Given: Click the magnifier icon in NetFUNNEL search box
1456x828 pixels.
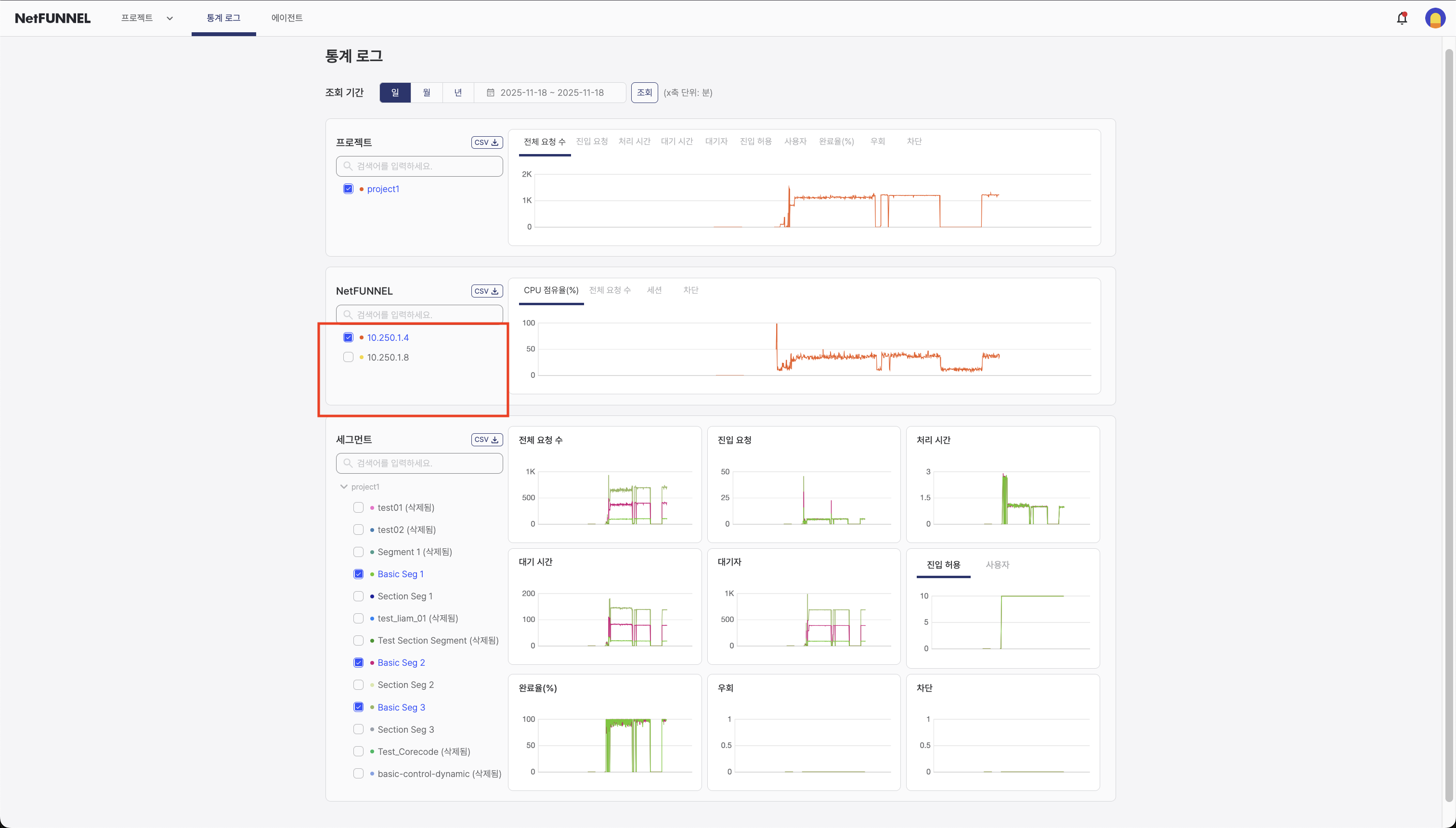Looking at the screenshot, I should click(x=349, y=314).
